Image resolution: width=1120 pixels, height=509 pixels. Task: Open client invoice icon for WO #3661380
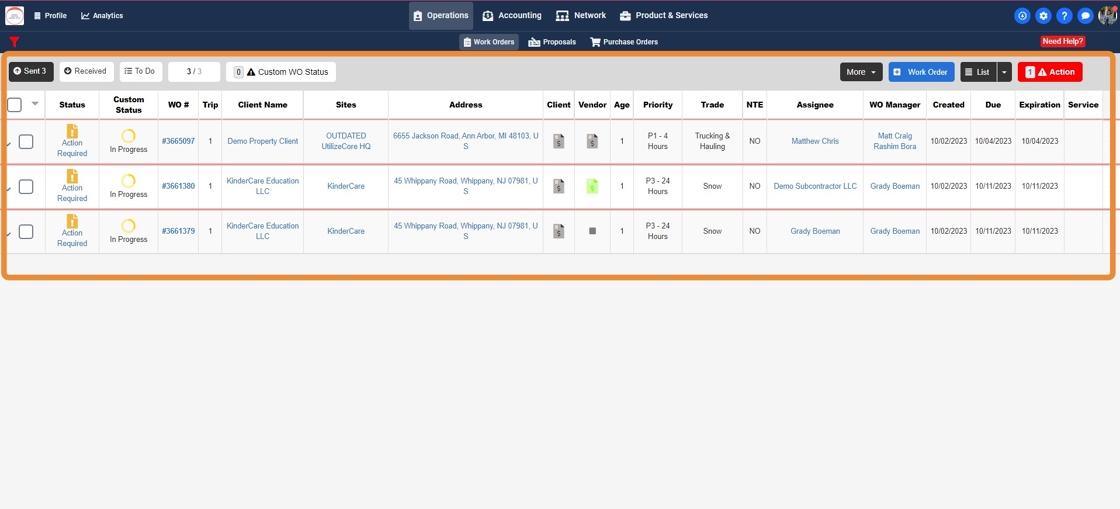[559, 186]
